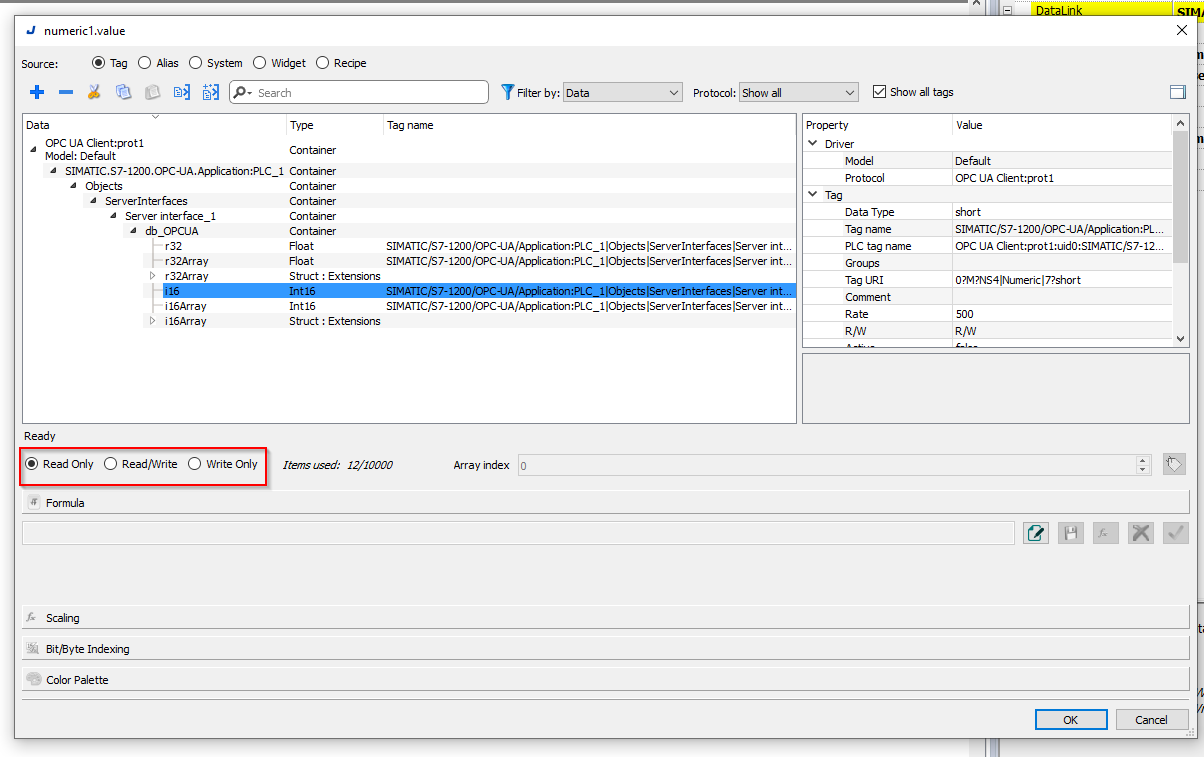
Task: Click the import tags toolbar icon
Action: point(181,92)
